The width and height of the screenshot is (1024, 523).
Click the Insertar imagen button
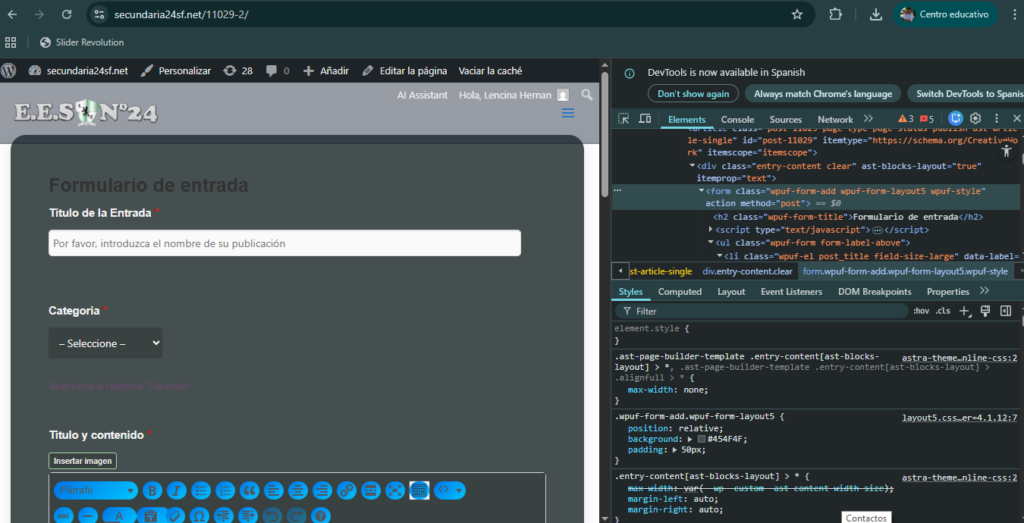(82, 461)
